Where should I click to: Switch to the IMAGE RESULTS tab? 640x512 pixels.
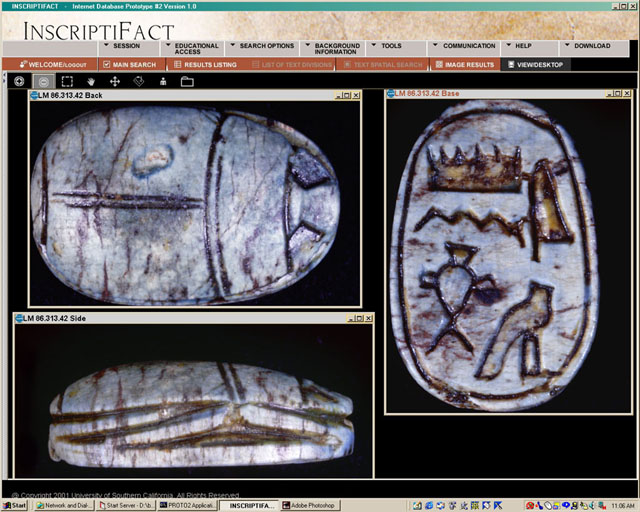tap(465, 65)
